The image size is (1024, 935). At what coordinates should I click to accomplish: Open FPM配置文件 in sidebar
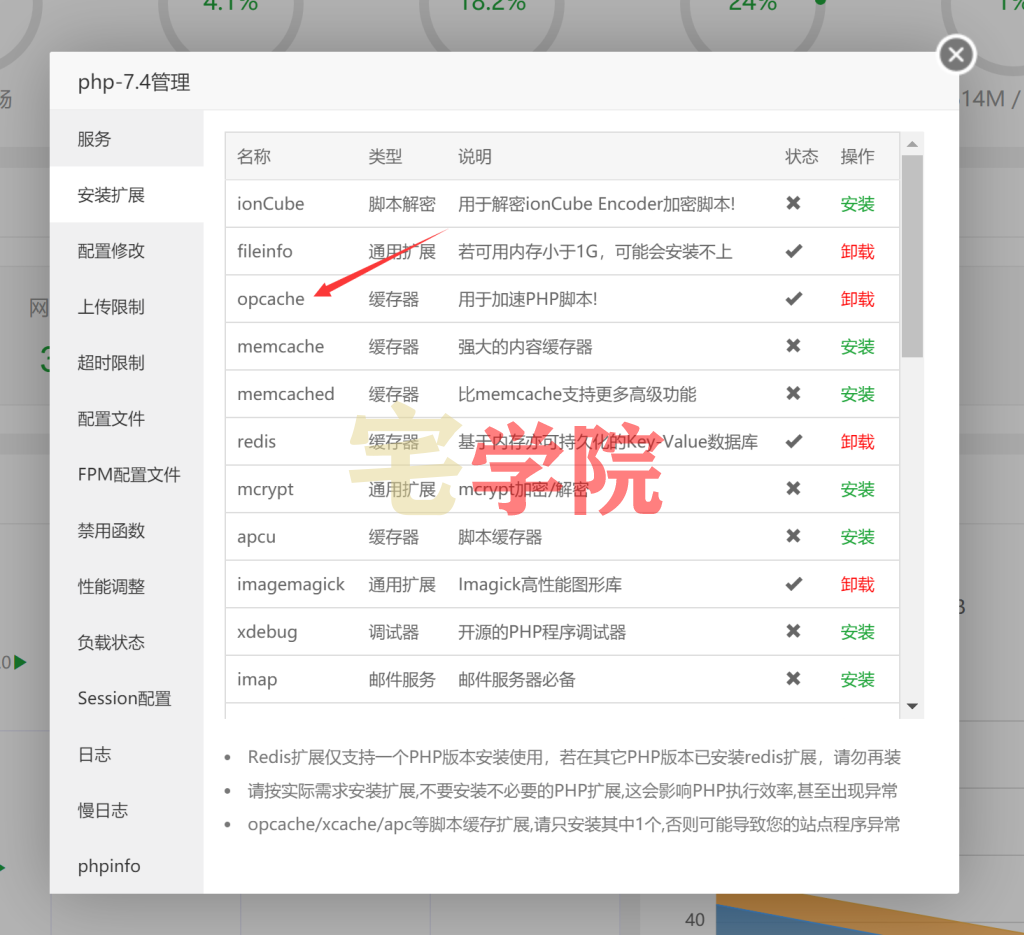click(127, 475)
